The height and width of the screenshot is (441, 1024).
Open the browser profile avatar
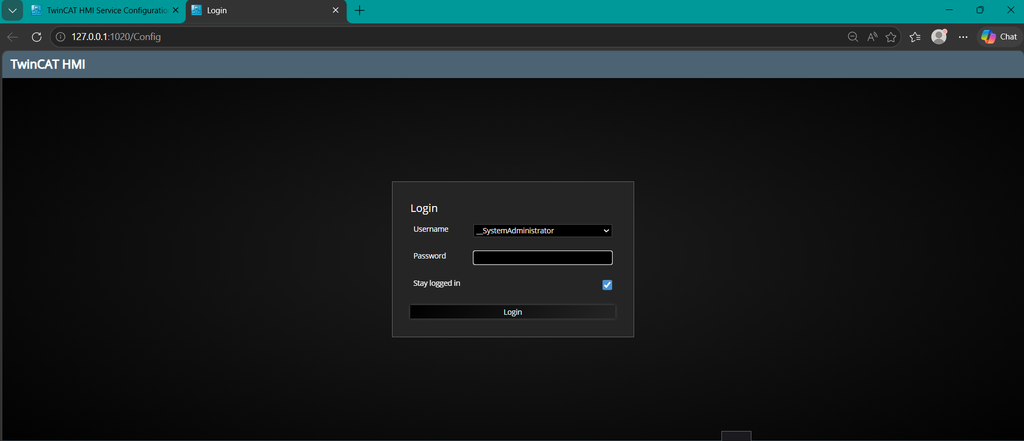click(939, 37)
